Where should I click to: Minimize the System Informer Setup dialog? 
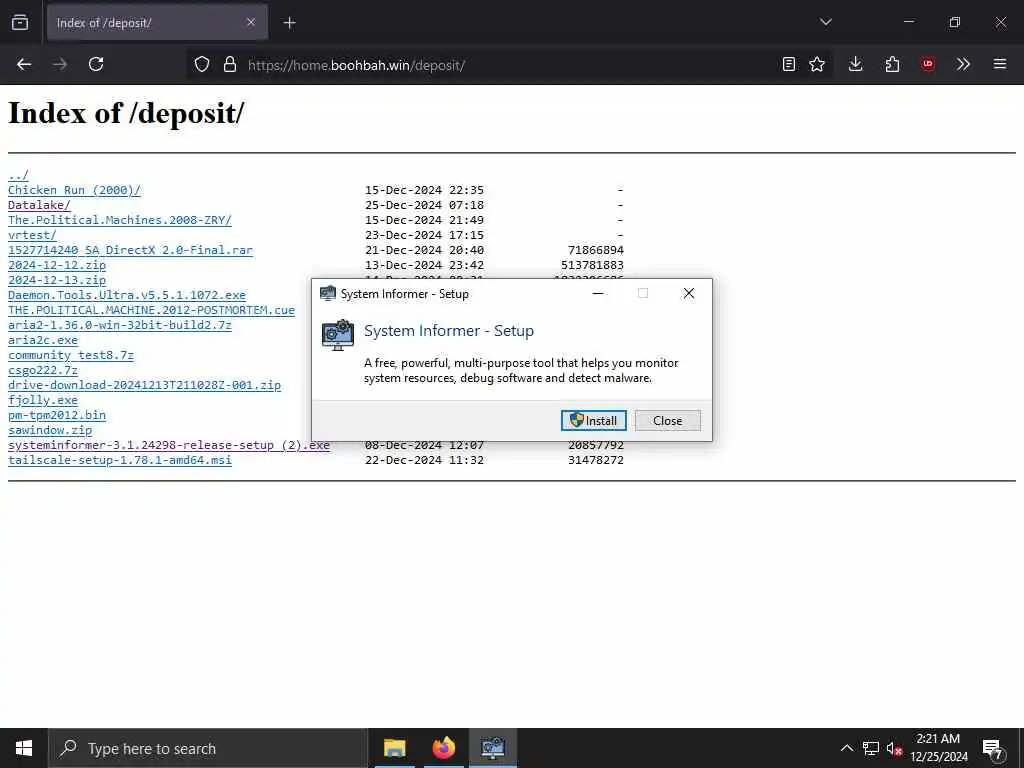(x=598, y=293)
